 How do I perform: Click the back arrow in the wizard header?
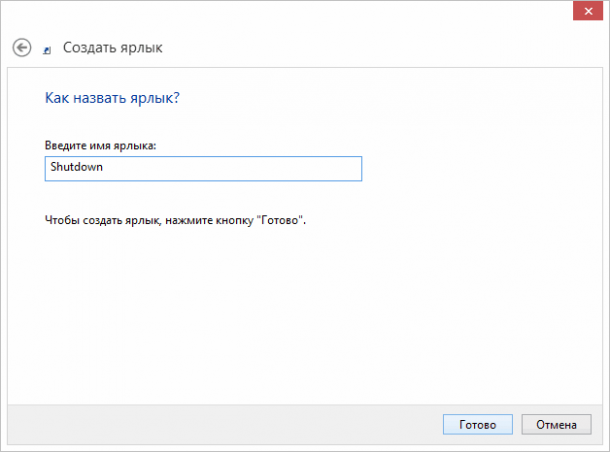[x=21, y=47]
